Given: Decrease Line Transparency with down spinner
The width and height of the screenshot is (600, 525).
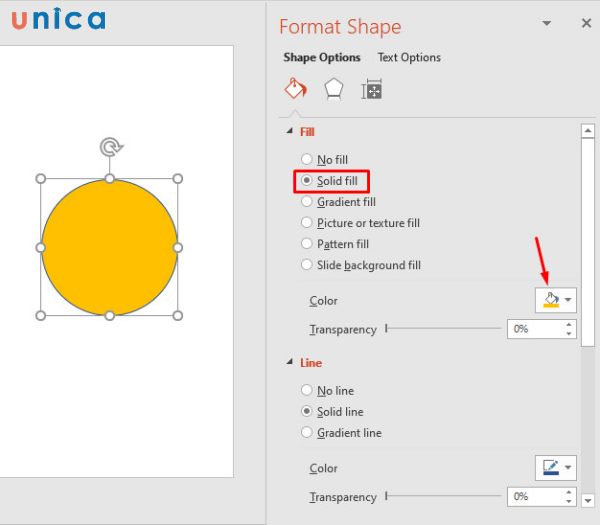Looking at the screenshot, I should [569, 501].
